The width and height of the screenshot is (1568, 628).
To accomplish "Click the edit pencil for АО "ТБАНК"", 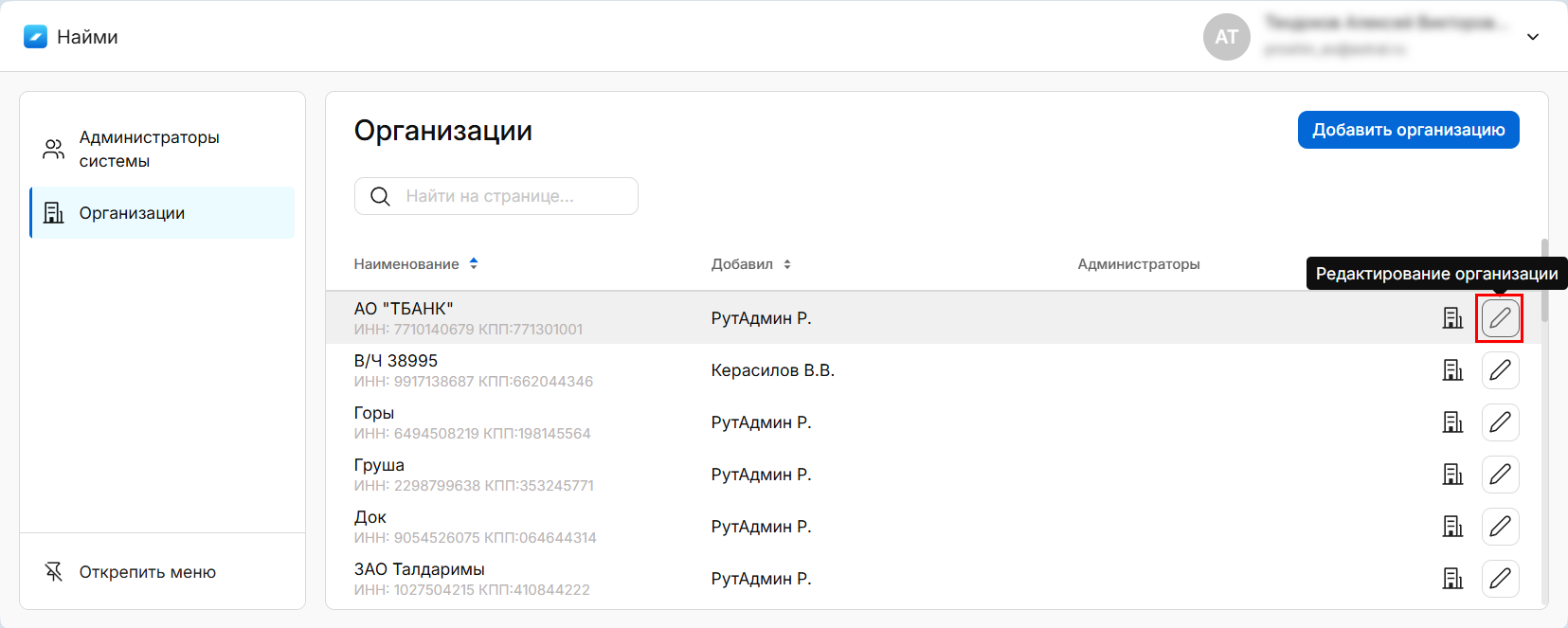I will click(1500, 318).
